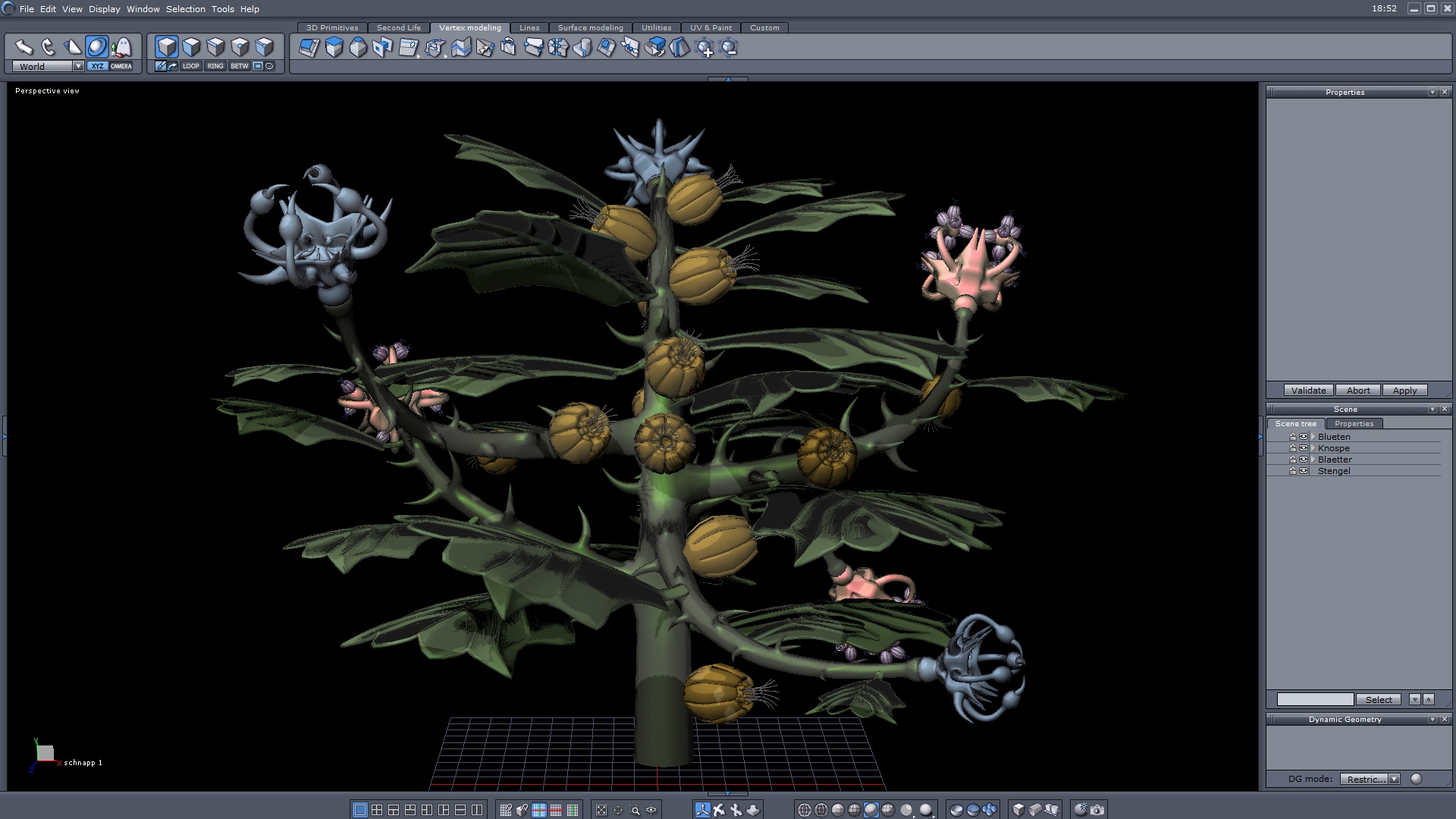Hide the Blueten object via eye icon
1456x819 pixels.
pos(1304,437)
